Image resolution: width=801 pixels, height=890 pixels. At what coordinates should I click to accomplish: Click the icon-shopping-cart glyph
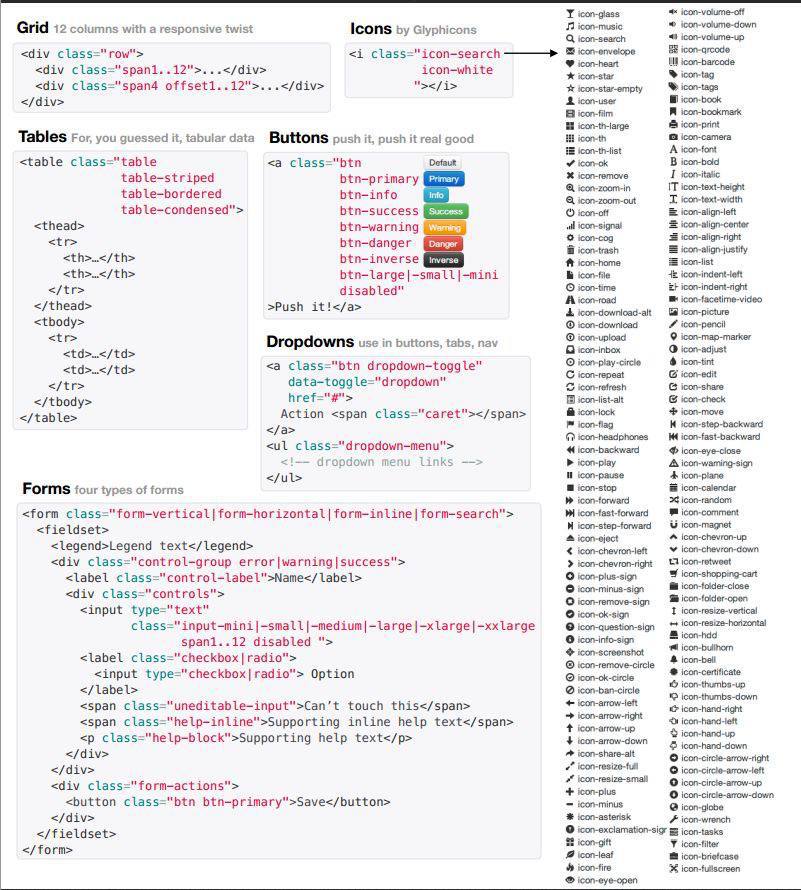pos(673,574)
